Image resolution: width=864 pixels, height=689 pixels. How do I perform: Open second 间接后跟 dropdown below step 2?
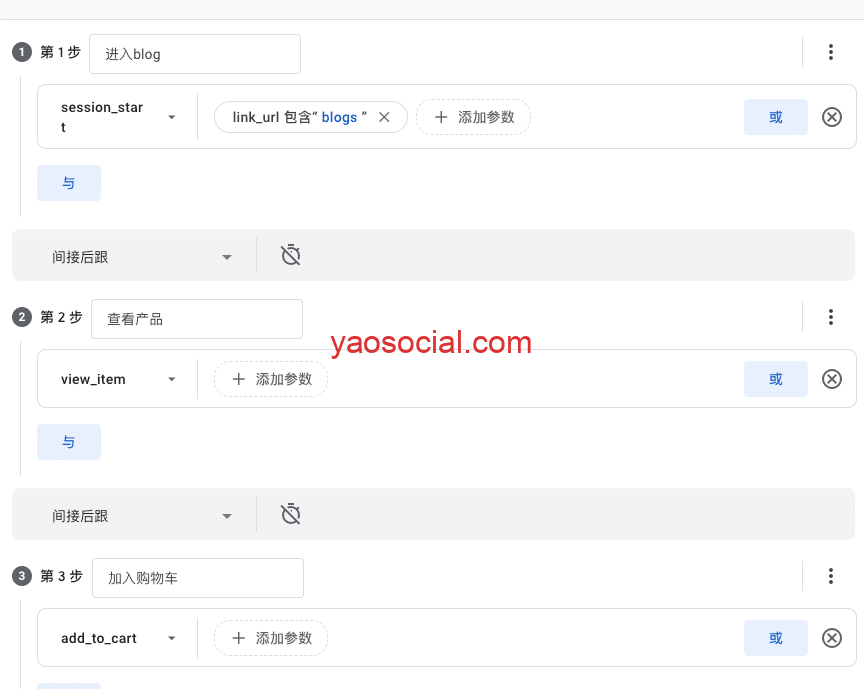coord(141,516)
